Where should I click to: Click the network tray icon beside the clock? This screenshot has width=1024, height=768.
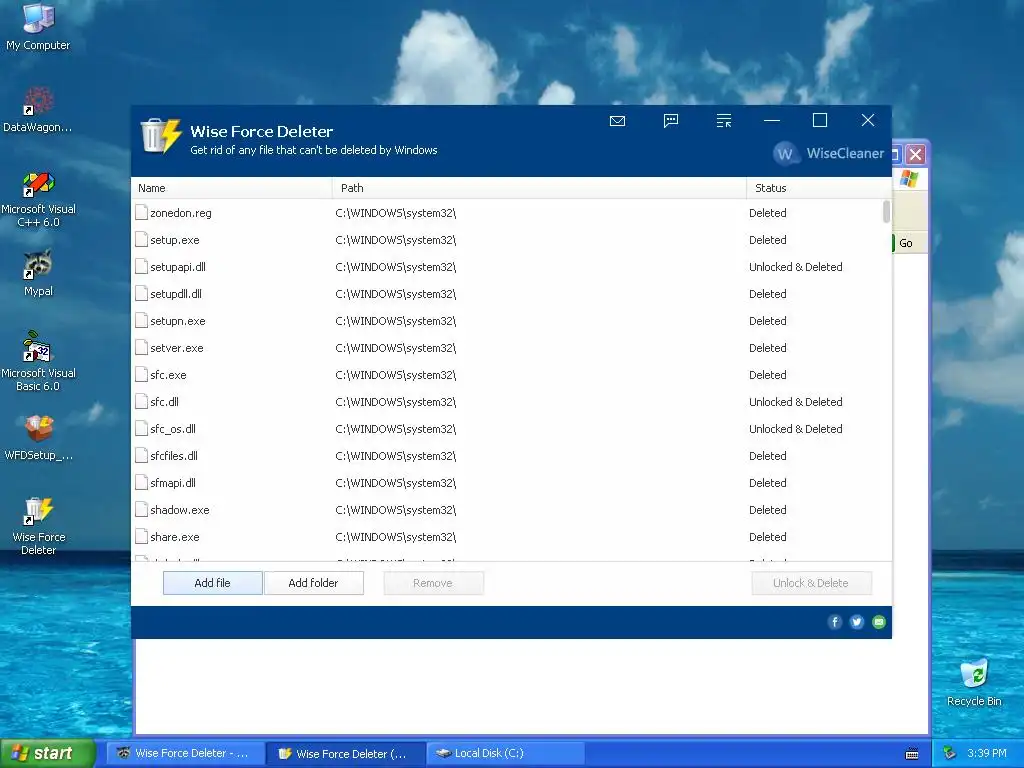pos(950,754)
